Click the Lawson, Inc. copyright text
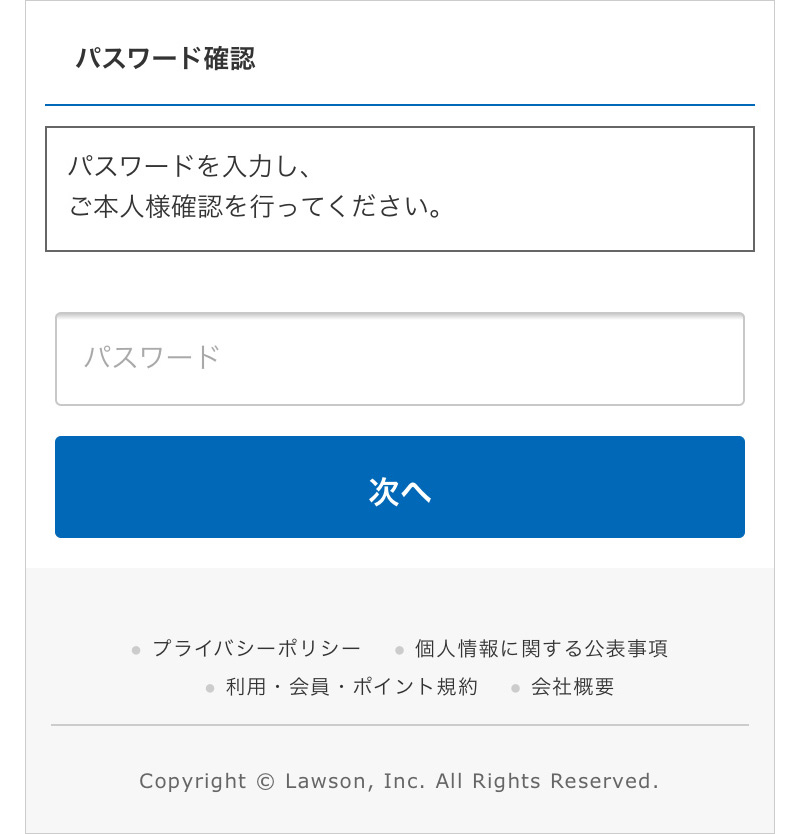 click(355, 781)
